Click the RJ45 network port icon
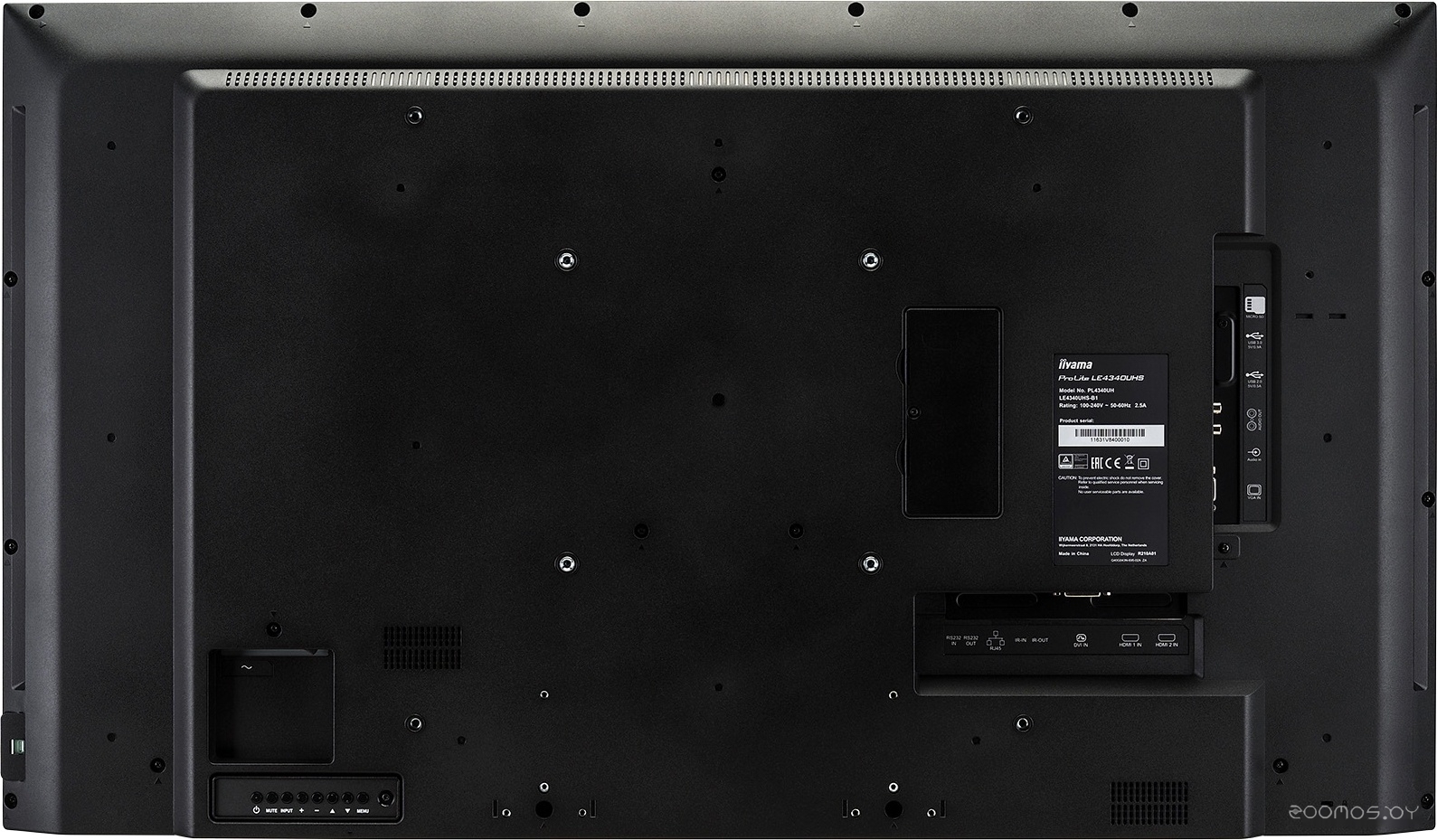 (995, 639)
